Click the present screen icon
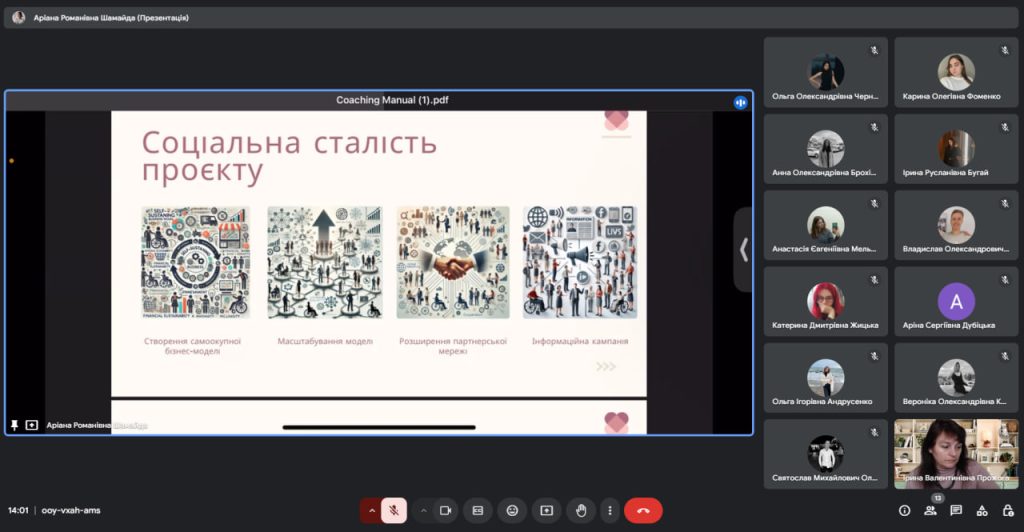Viewport: 1024px width, 532px height. (546, 510)
